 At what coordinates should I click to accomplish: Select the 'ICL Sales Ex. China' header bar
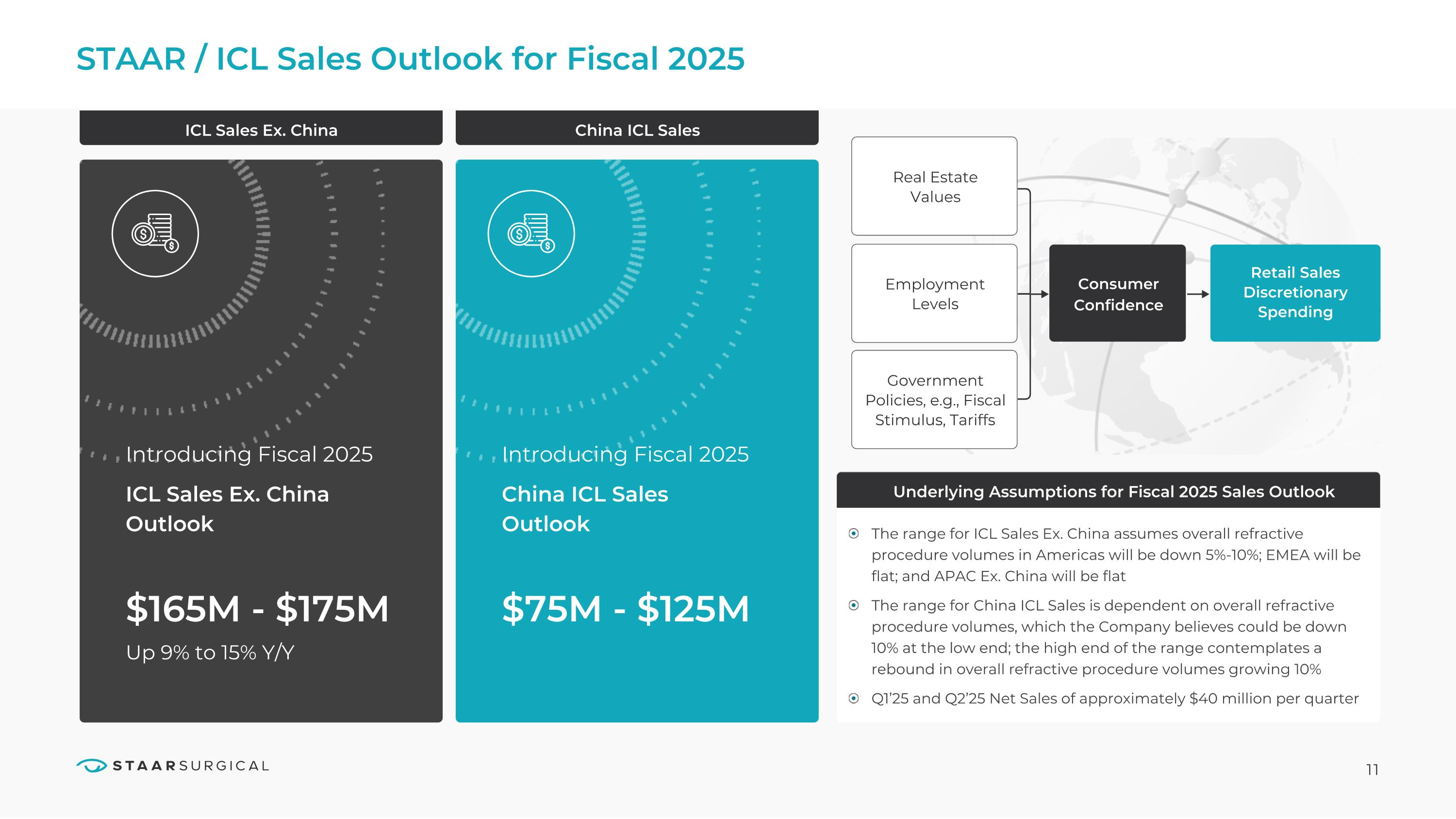click(261, 128)
